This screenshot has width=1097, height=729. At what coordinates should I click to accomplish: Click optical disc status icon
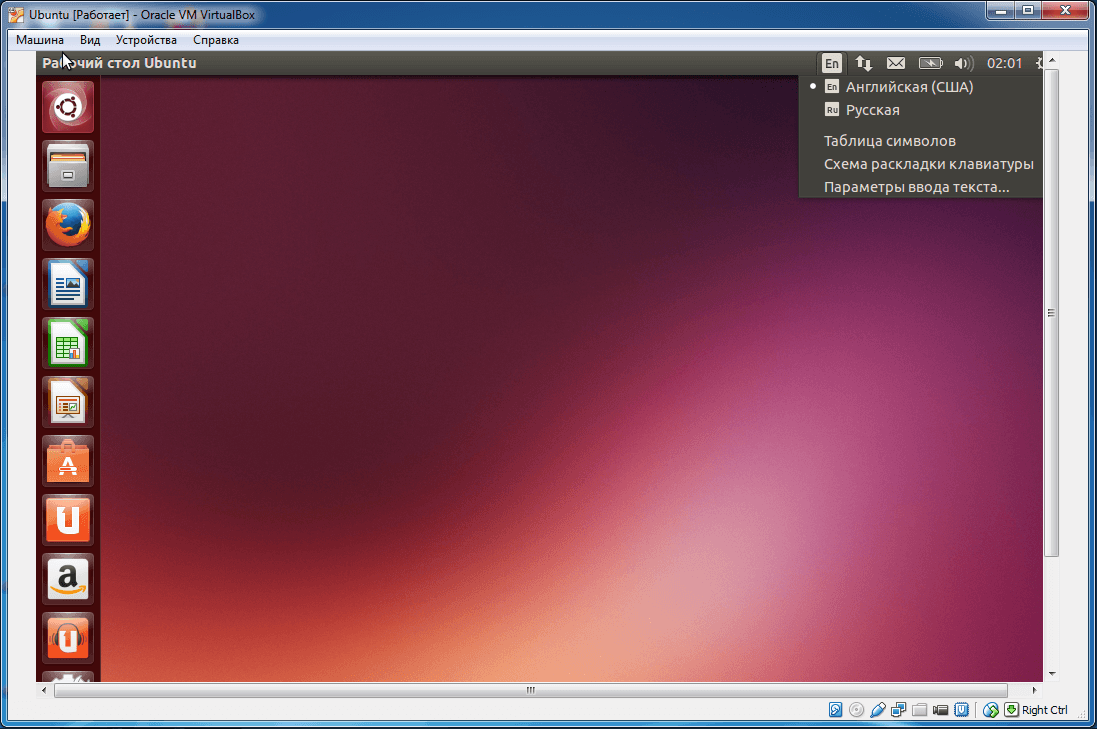click(x=856, y=709)
